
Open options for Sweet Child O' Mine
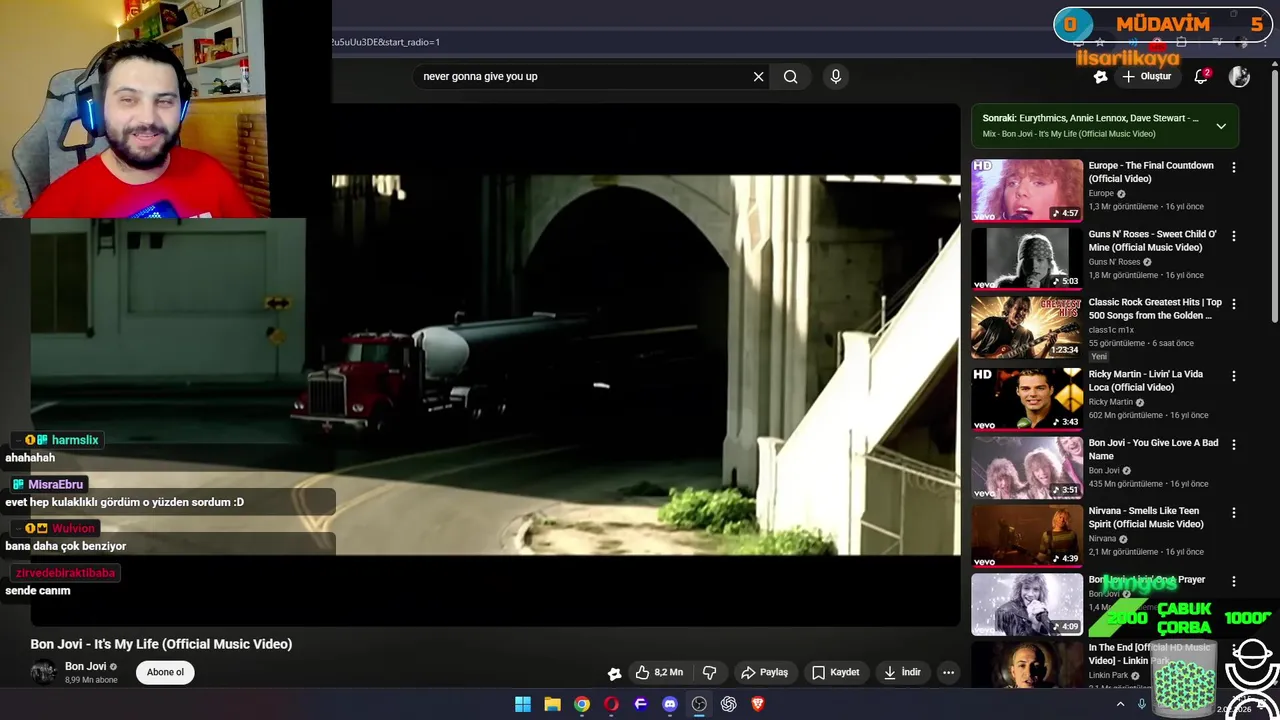1233,236
